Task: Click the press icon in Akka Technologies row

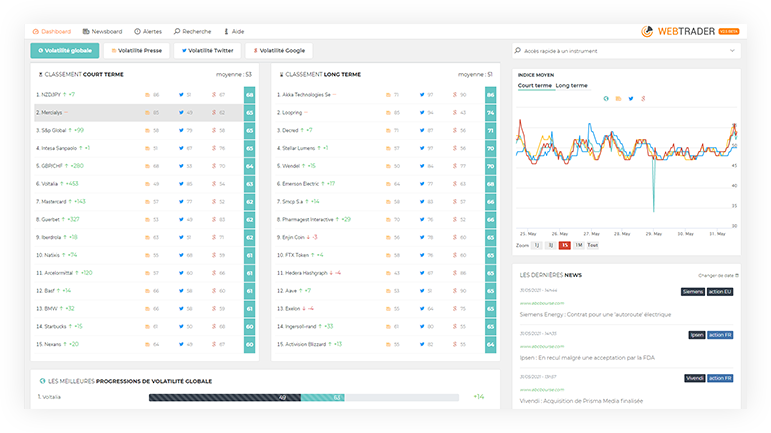Action: [388, 95]
